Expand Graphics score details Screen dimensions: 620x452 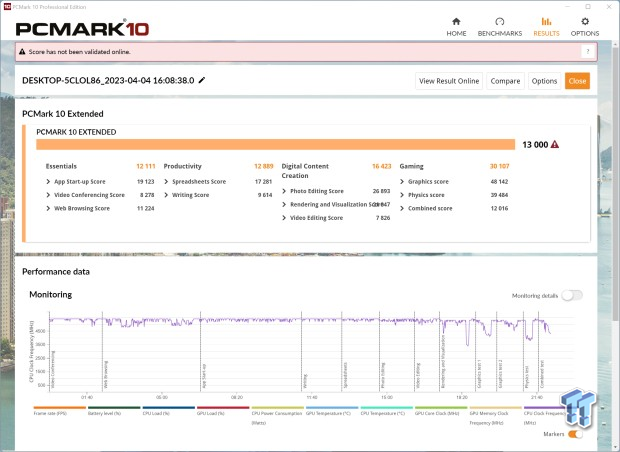pos(402,182)
